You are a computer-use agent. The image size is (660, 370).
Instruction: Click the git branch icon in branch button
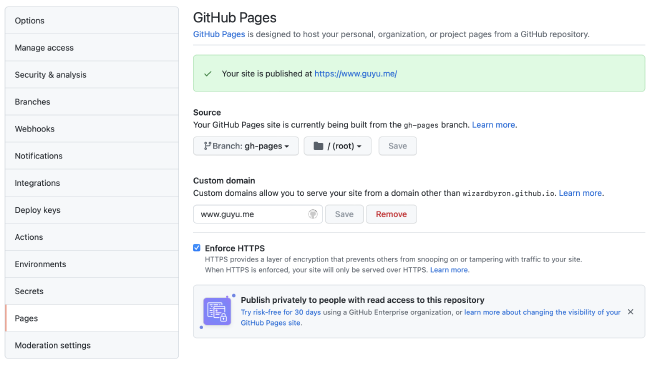(207, 146)
